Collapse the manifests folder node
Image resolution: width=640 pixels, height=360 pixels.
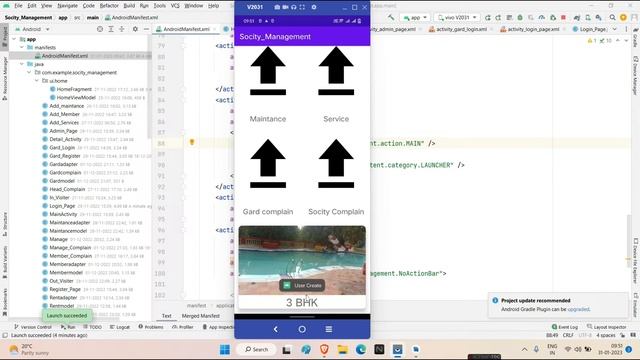22,47
